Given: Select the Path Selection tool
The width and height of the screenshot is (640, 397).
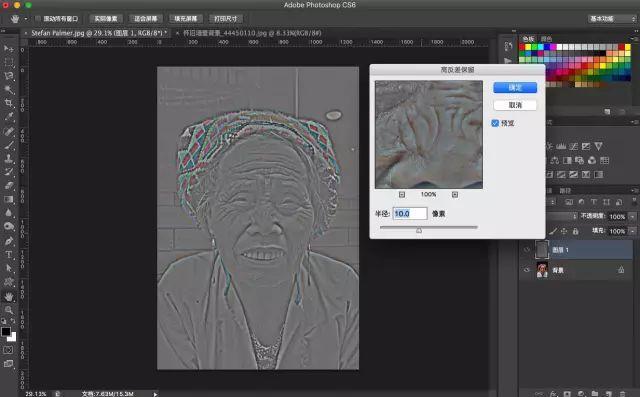Looking at the screenshot, I should (x=9, y=268).
